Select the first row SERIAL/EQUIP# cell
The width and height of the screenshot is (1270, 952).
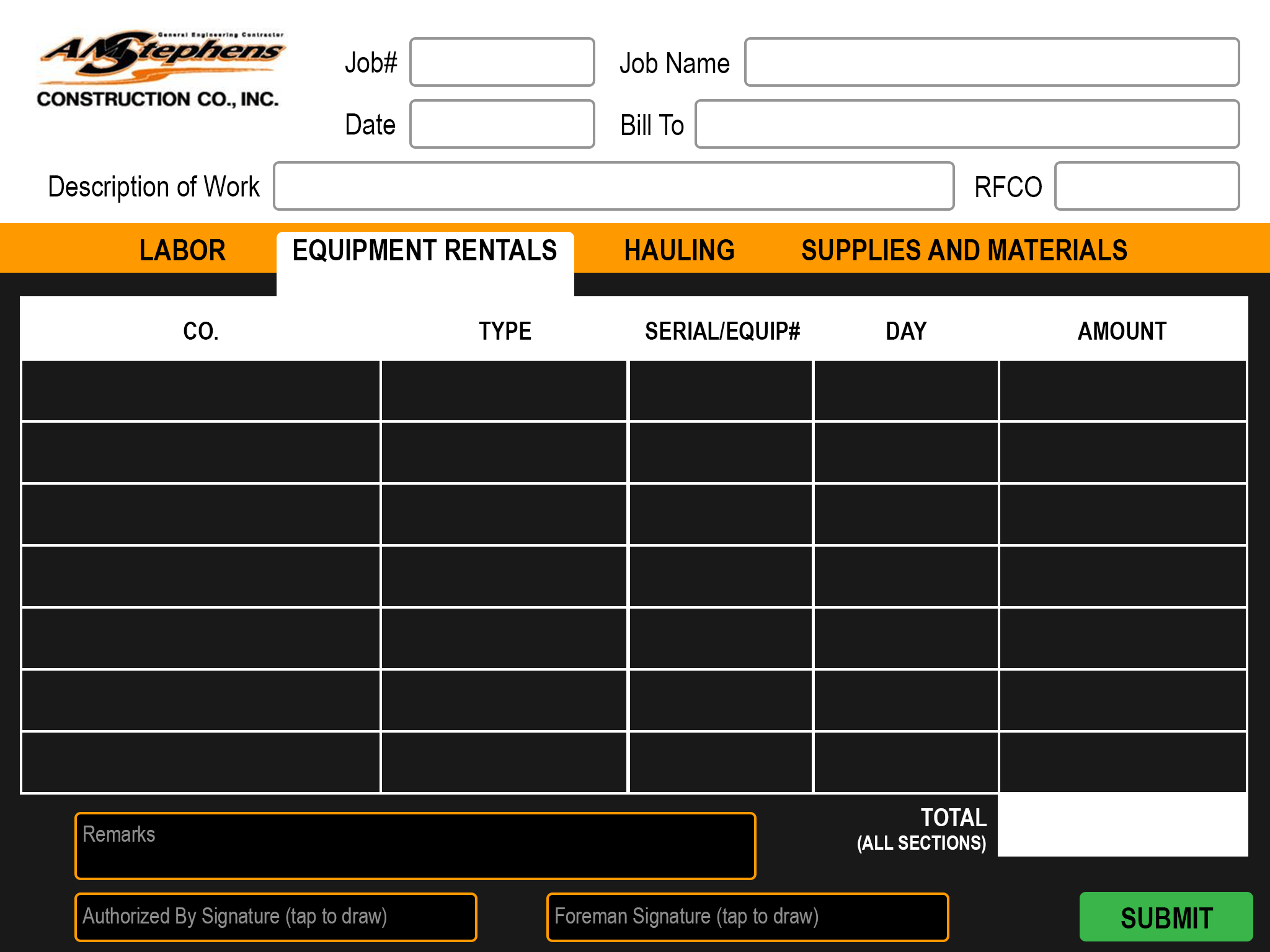[721, 389]
